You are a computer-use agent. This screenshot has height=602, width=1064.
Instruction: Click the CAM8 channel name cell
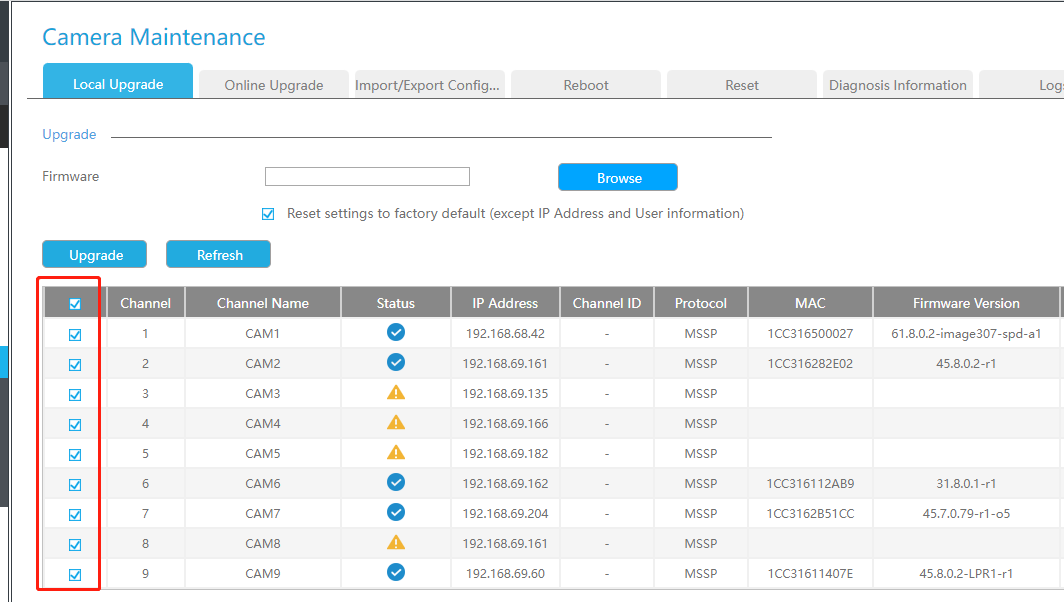pos(263,544)
